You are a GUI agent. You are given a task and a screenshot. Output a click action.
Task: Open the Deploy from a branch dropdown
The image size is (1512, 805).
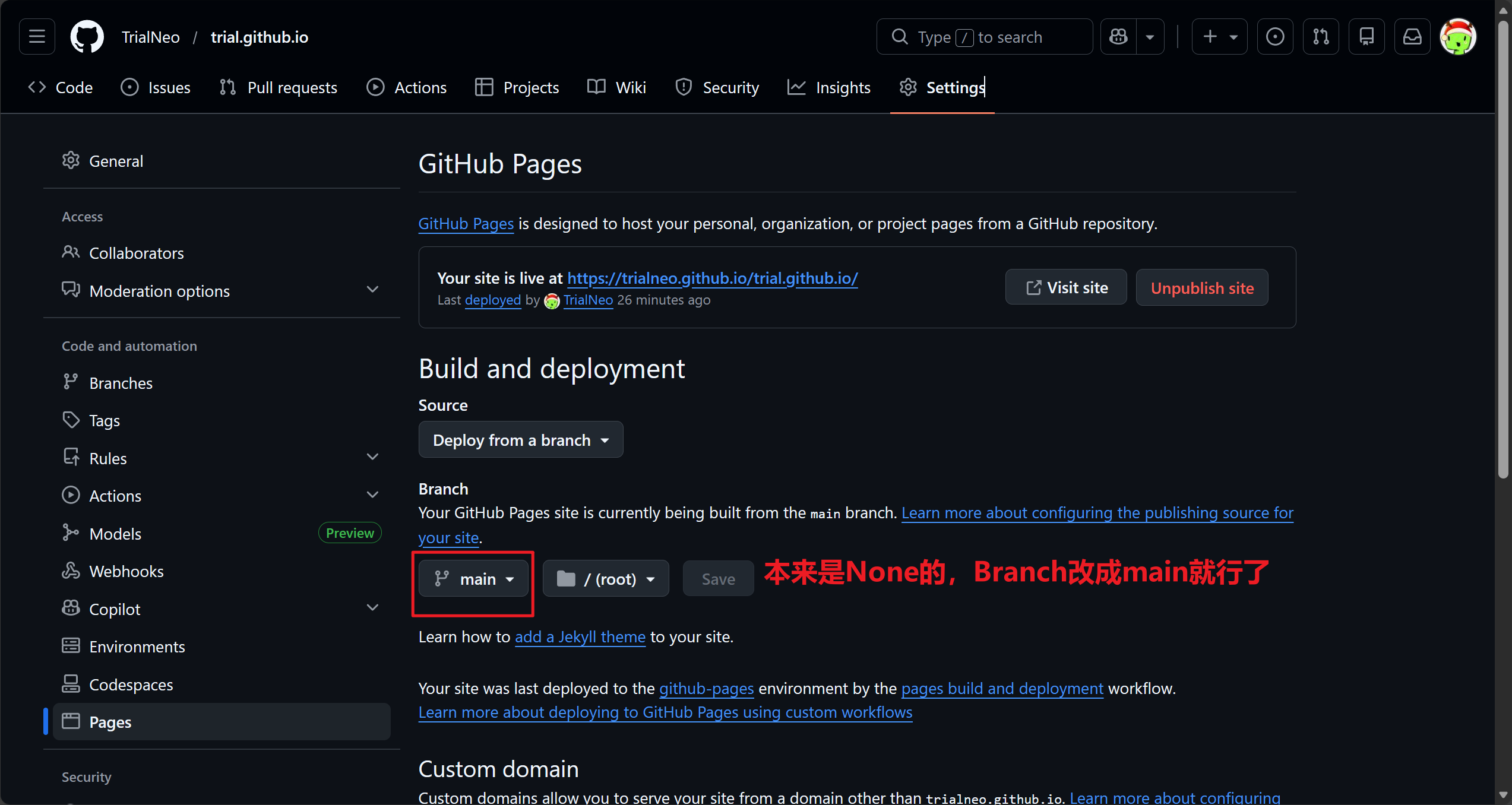[x=520, y=440]
